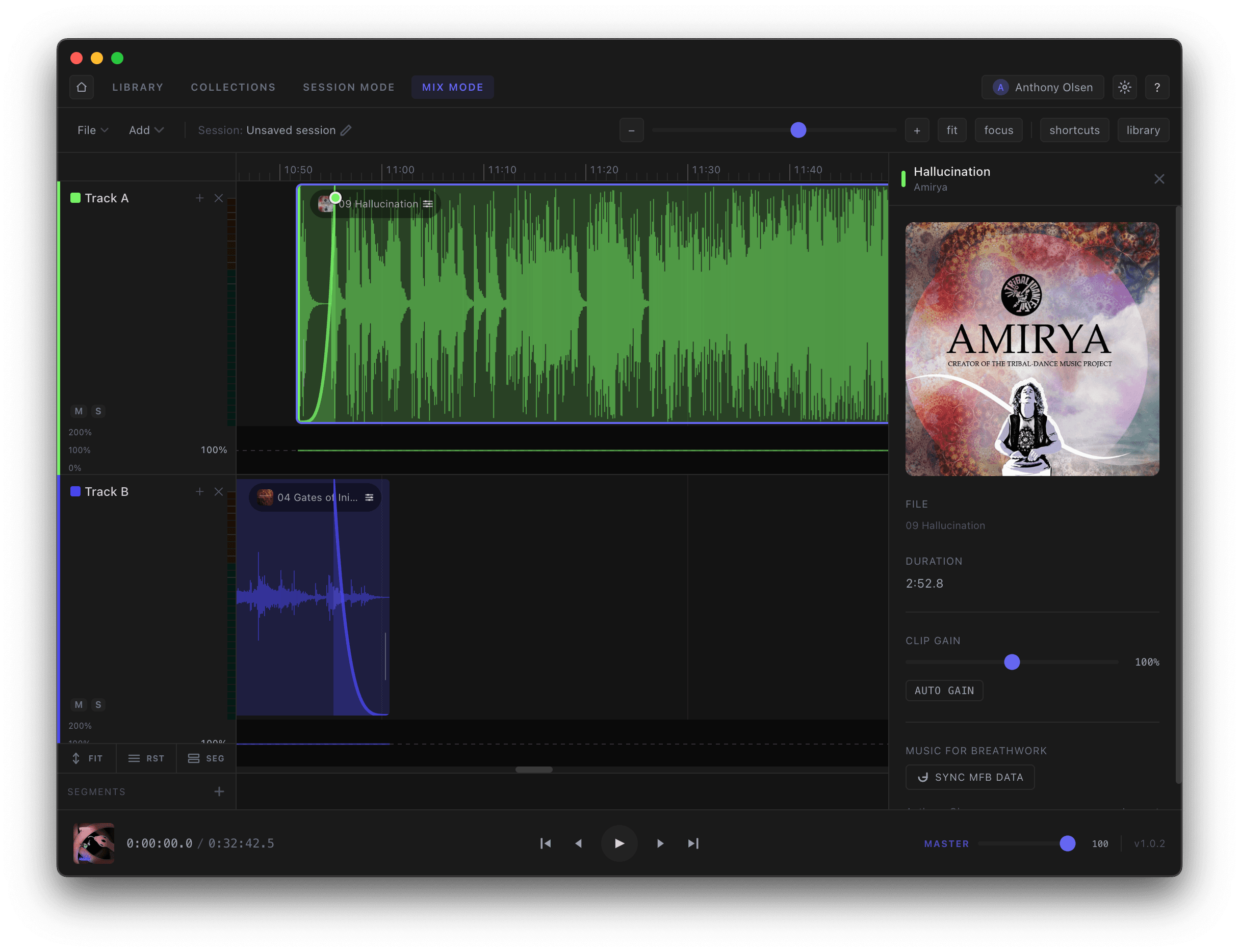Click the focus button
This screenshot has height=952, width=1239.
pyautogui.click(x=998, y=130)
